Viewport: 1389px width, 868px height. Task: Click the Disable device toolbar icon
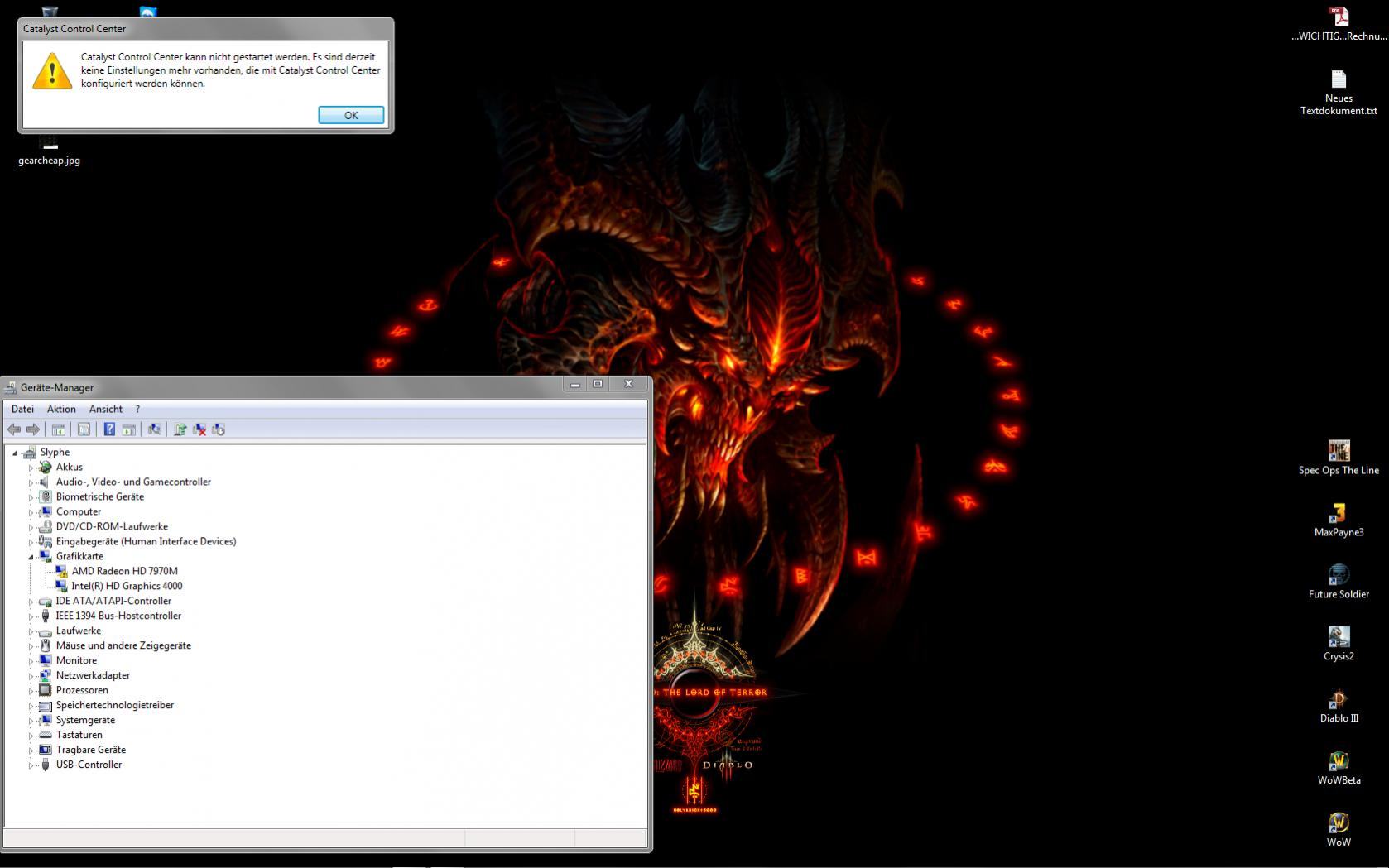click(219, 429)
